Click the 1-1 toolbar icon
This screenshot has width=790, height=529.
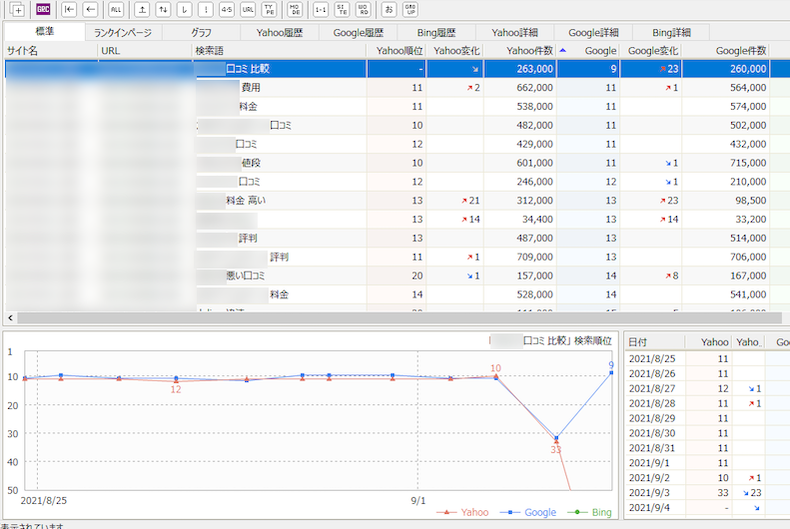320,9
